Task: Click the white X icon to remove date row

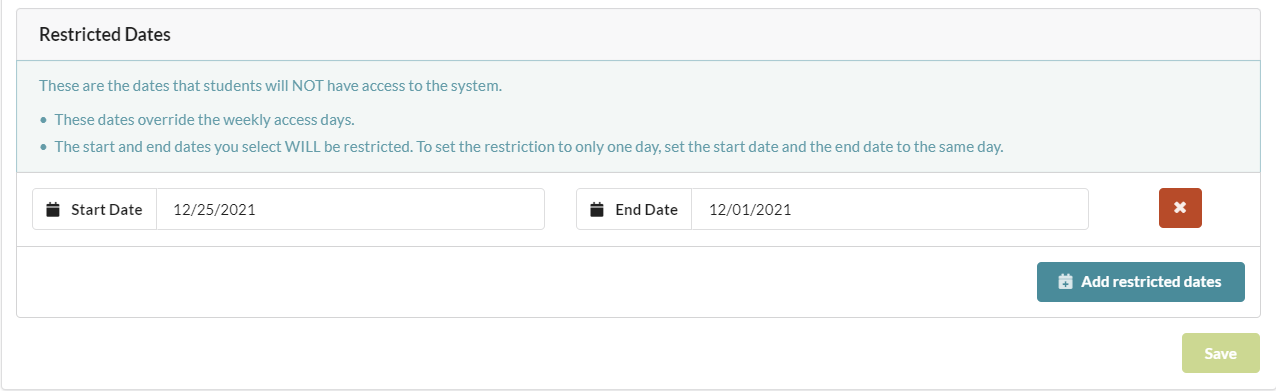Action: pyautogui.click(x=1180, y=208)
